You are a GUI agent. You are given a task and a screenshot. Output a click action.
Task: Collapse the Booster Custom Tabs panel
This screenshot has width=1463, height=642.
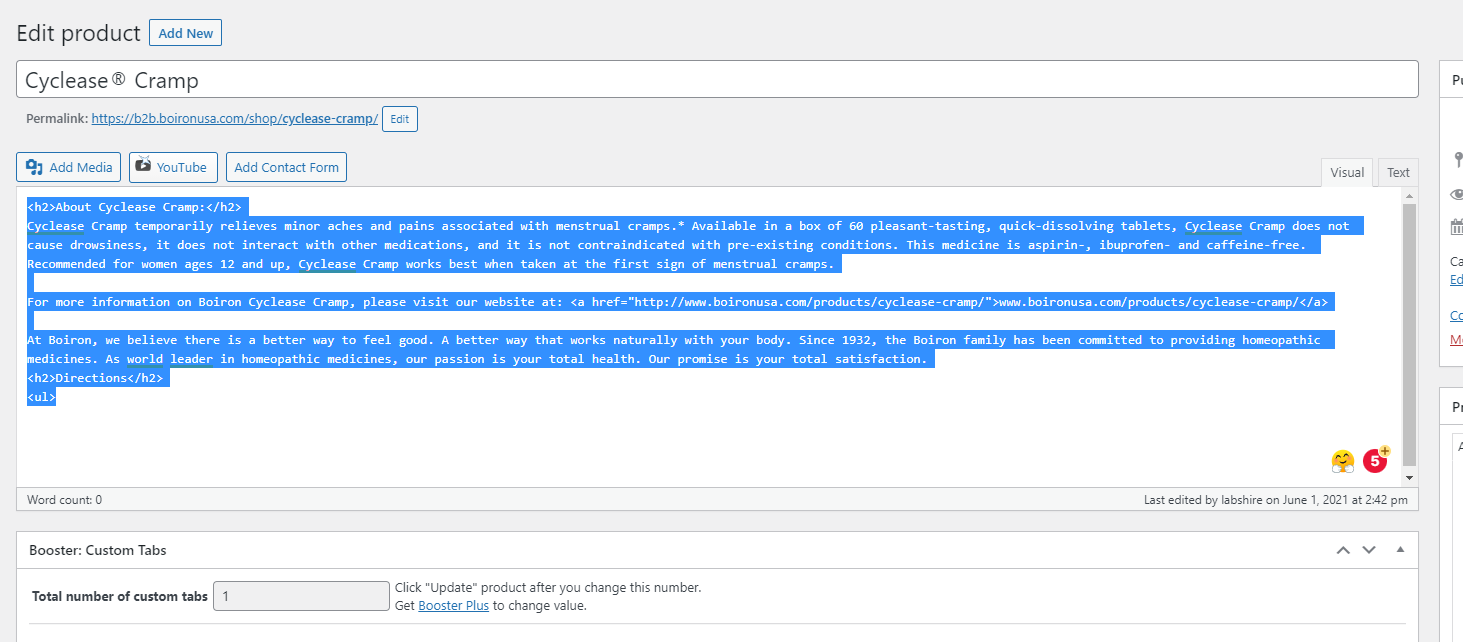(x=1400, y=550)
